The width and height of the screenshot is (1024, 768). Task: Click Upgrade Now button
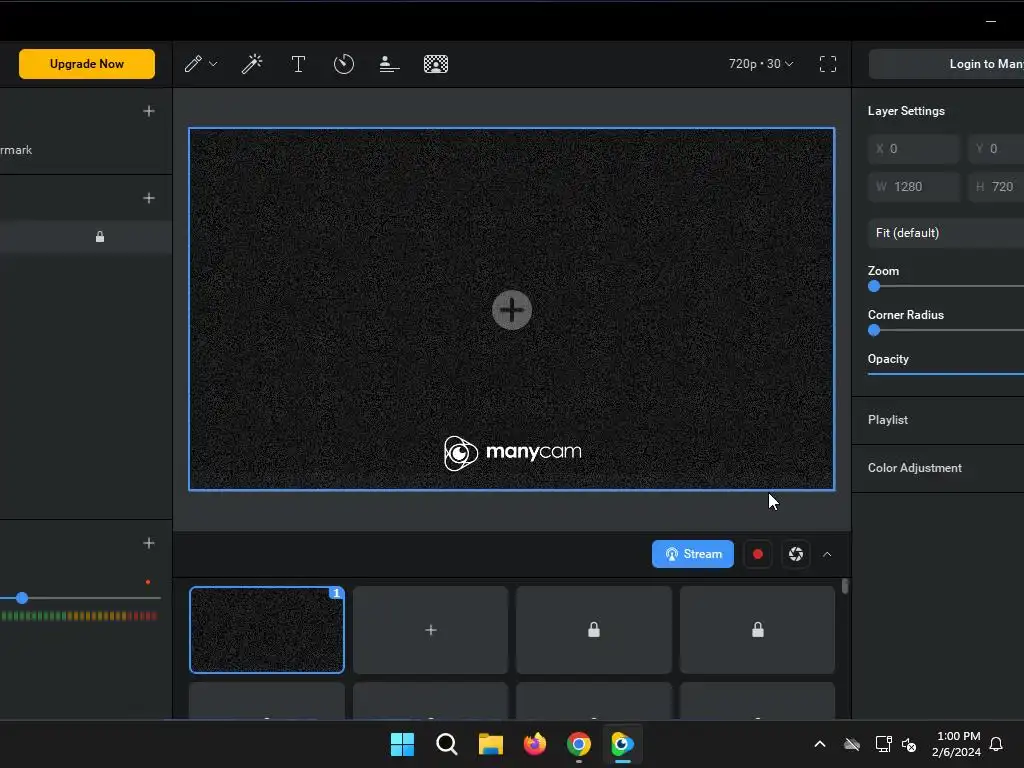[x=87, y=64]
